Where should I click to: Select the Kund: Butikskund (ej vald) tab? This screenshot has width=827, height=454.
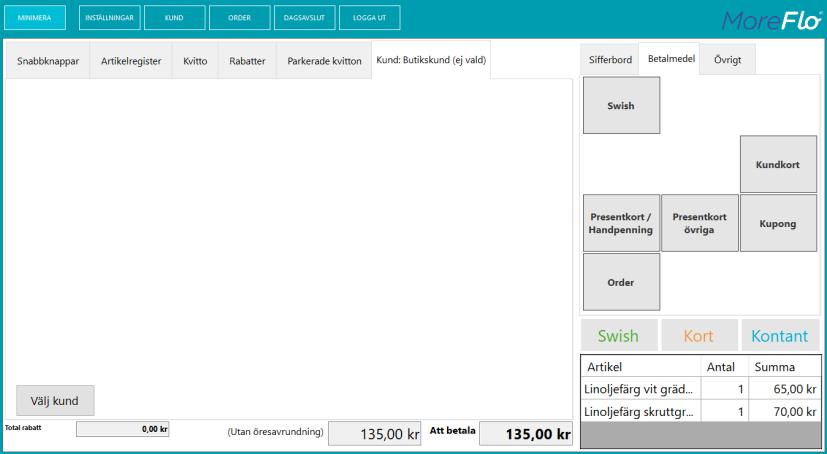pyautogui.click(x=431, y=60)
